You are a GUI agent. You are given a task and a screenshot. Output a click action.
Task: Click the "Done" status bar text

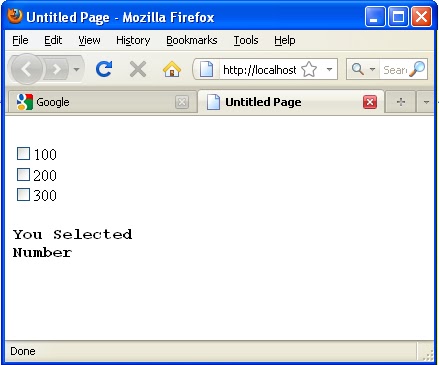23,351
